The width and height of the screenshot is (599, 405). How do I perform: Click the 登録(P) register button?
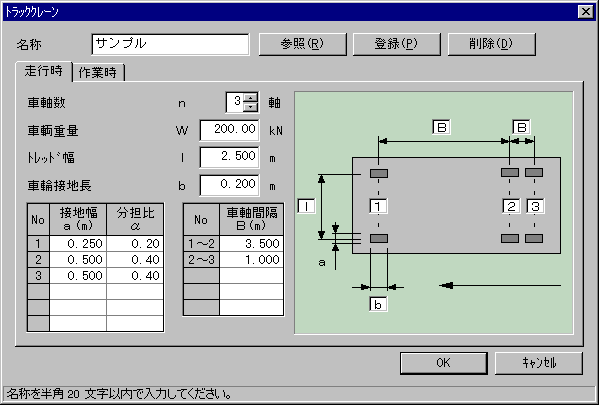[397, 44]
